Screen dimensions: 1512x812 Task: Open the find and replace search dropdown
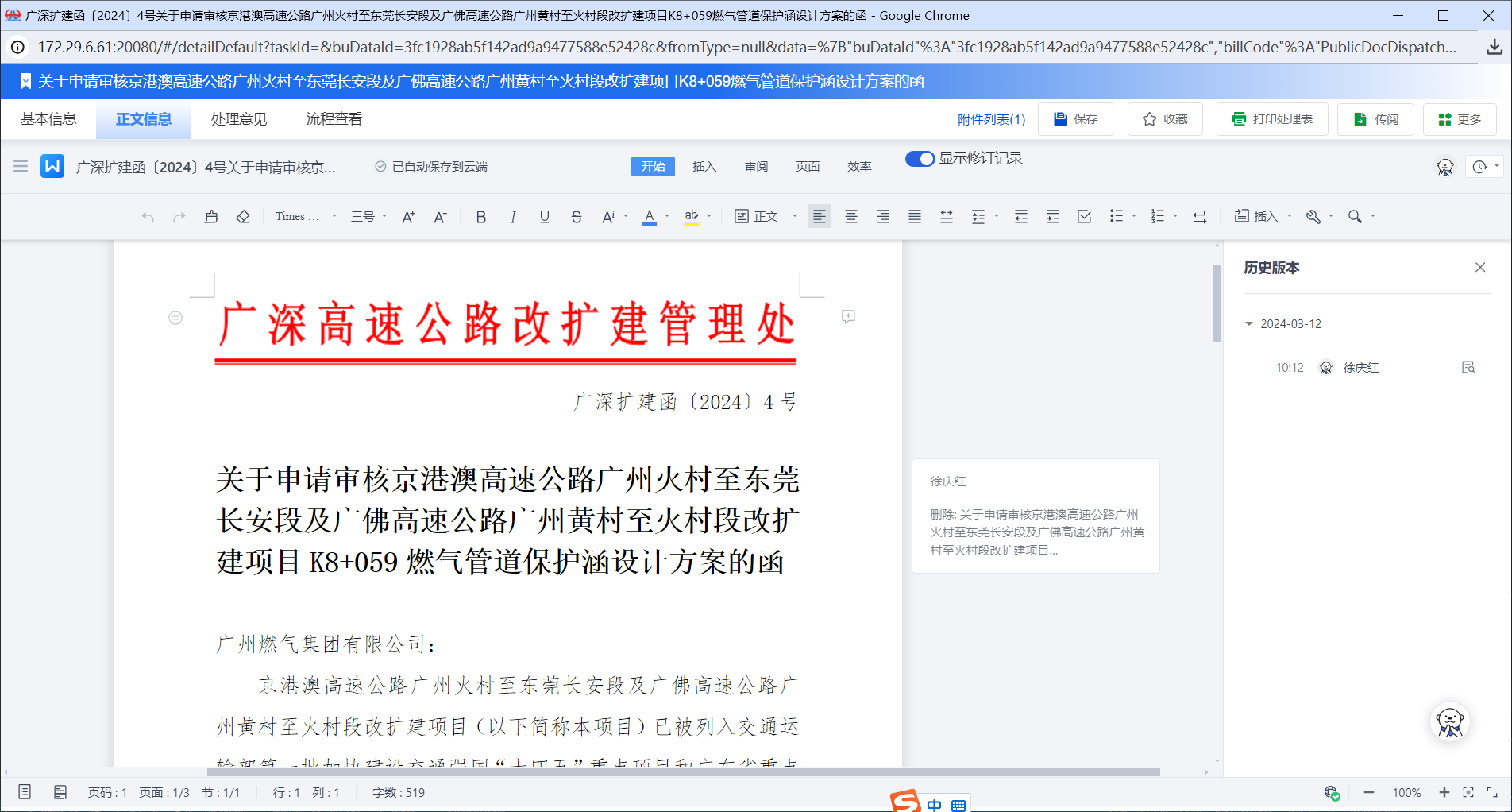coord(1361,217)
